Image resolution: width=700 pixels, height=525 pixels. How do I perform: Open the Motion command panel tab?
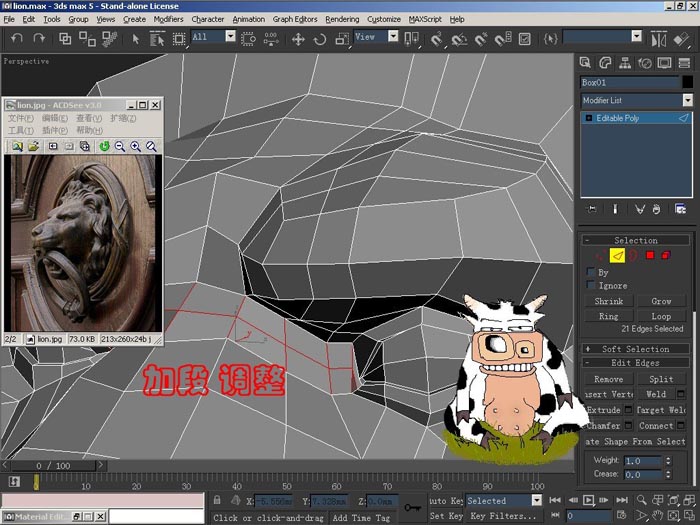click(645, 63)
